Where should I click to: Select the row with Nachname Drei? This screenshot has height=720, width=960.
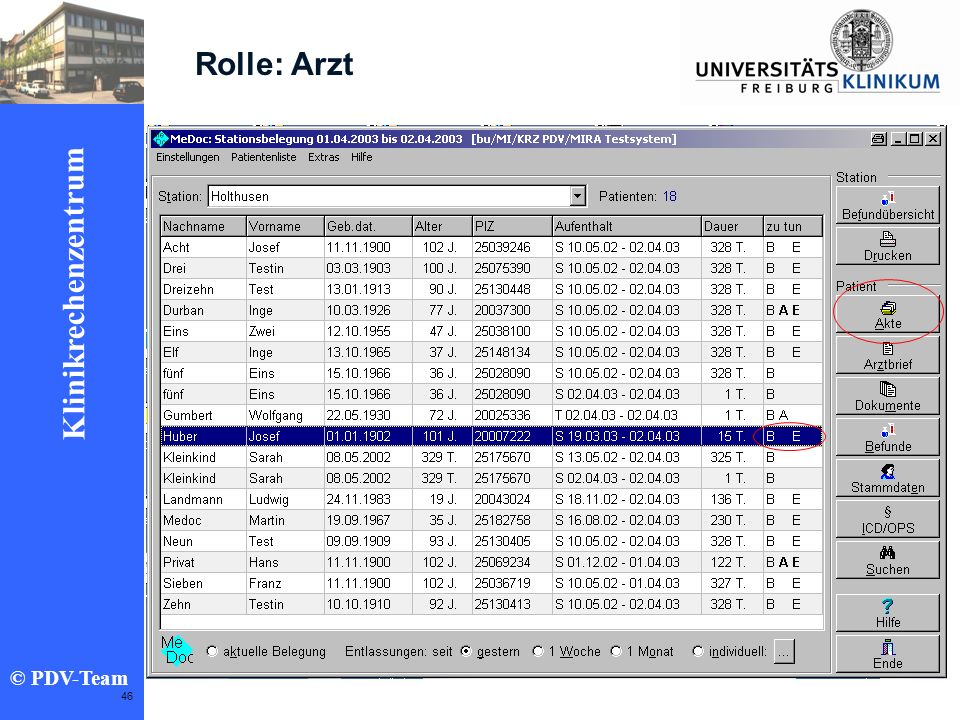[491, 268]
